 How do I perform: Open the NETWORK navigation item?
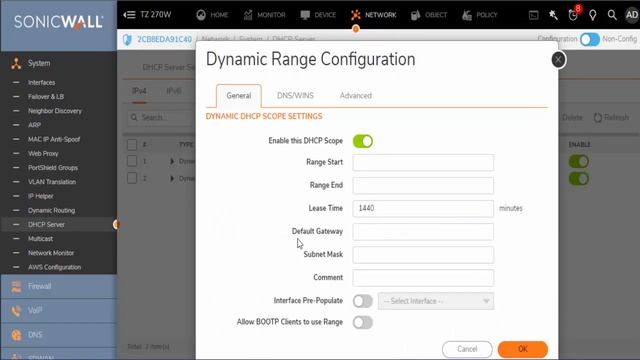tap(373, 15)
